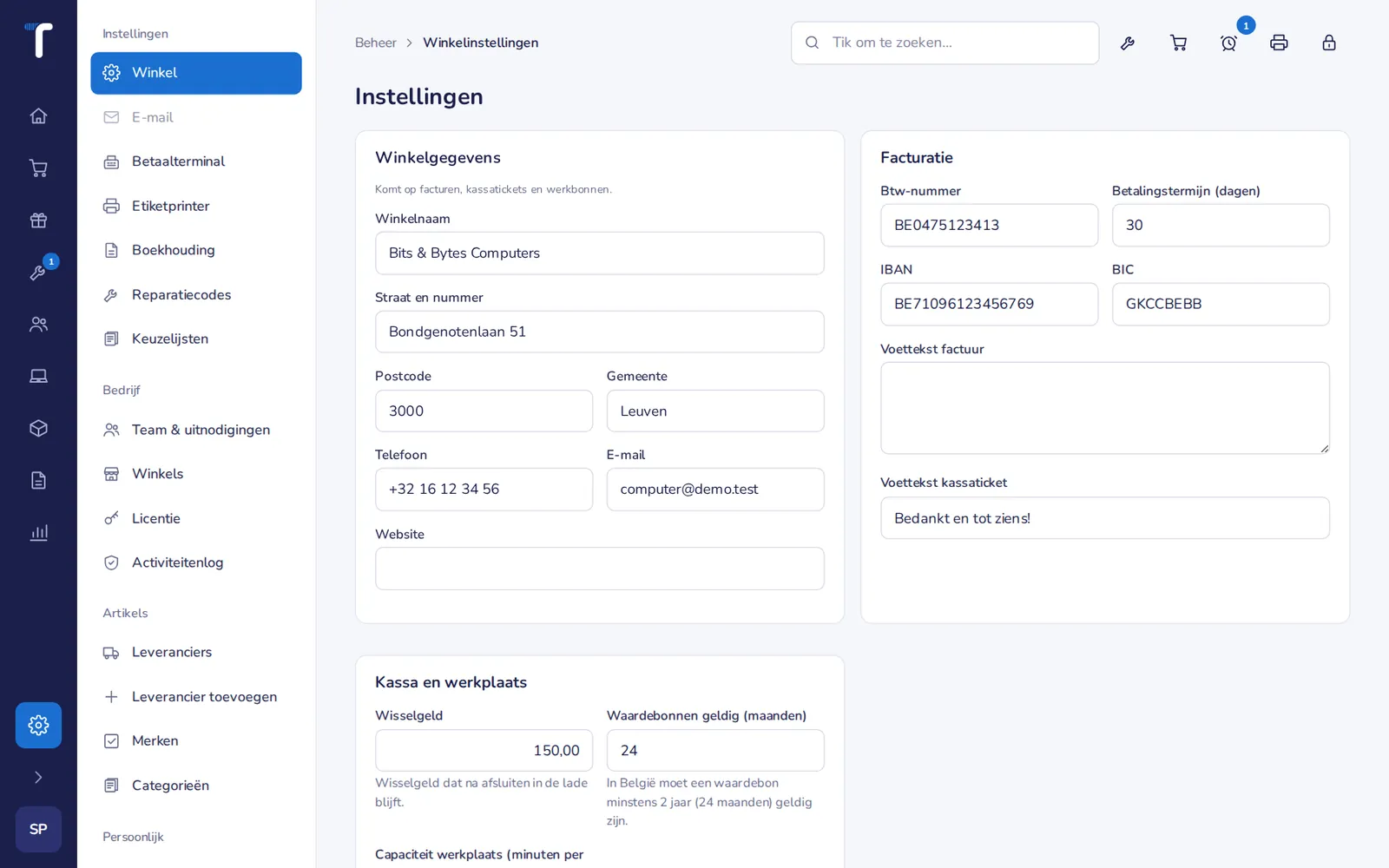
Task: Open the Activiteitenlog menu item
Action: tap(196, 562)
